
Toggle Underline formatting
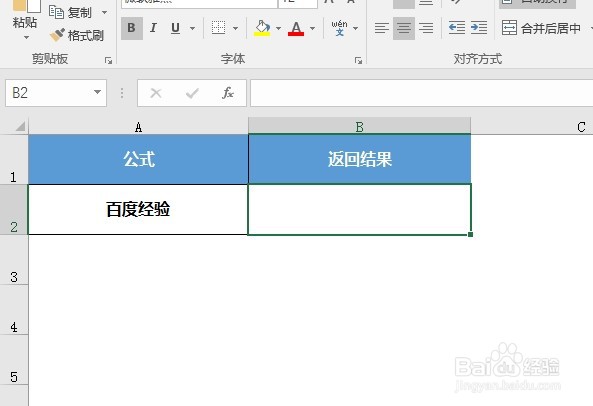(175, 28)
